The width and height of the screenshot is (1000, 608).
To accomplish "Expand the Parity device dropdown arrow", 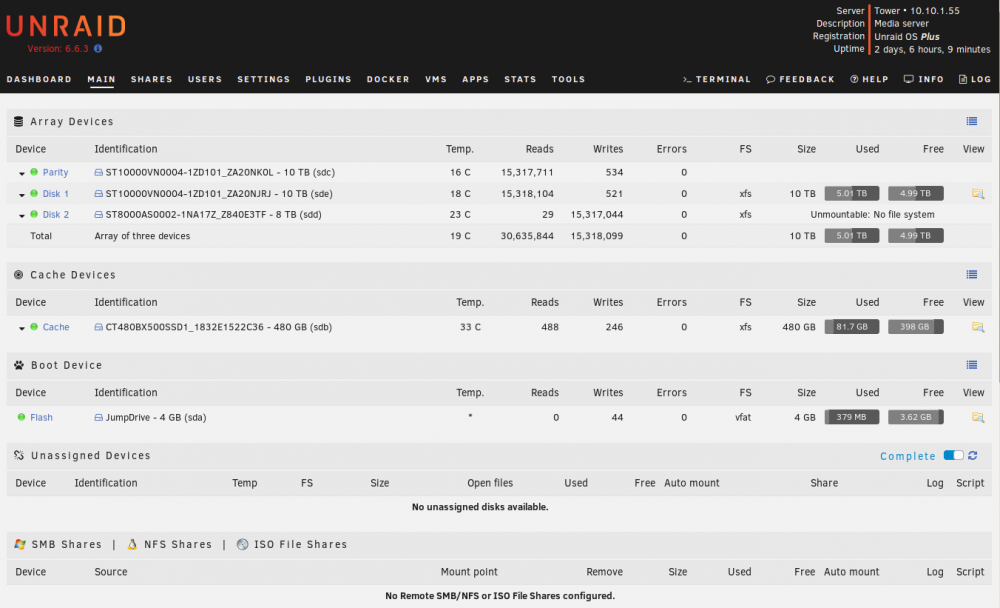I will pos(22,174).
